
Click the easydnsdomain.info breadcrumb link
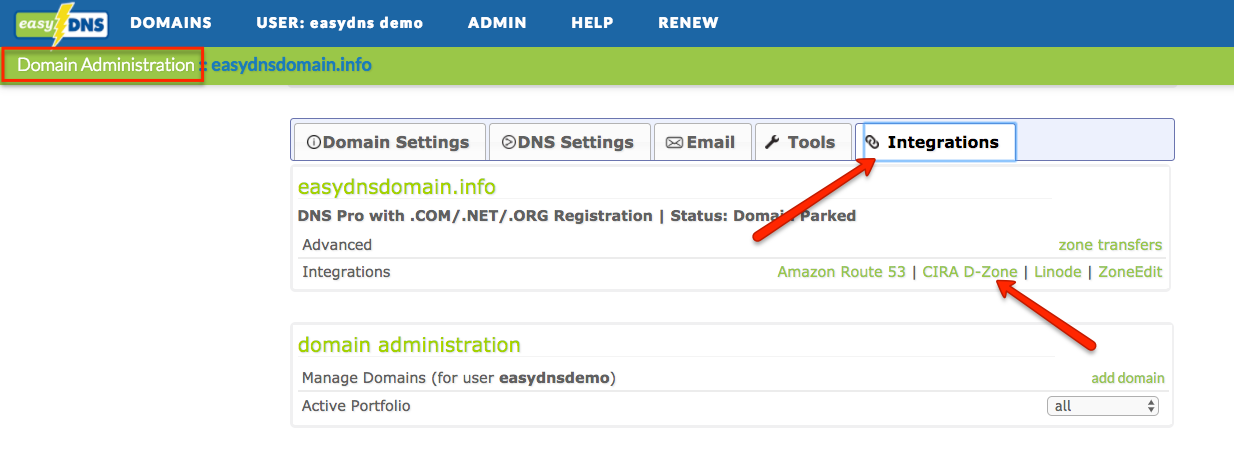pos(291,65)
